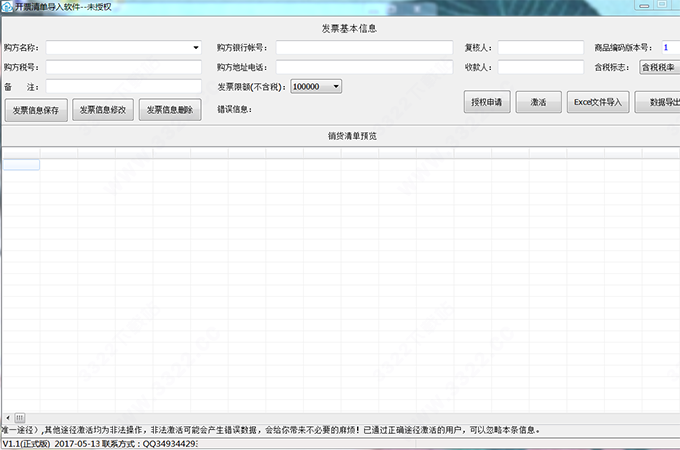The width and height of the screenshot is (680, 450).
Task: Click the 收款人 input field
Action: tap(541, 67)
